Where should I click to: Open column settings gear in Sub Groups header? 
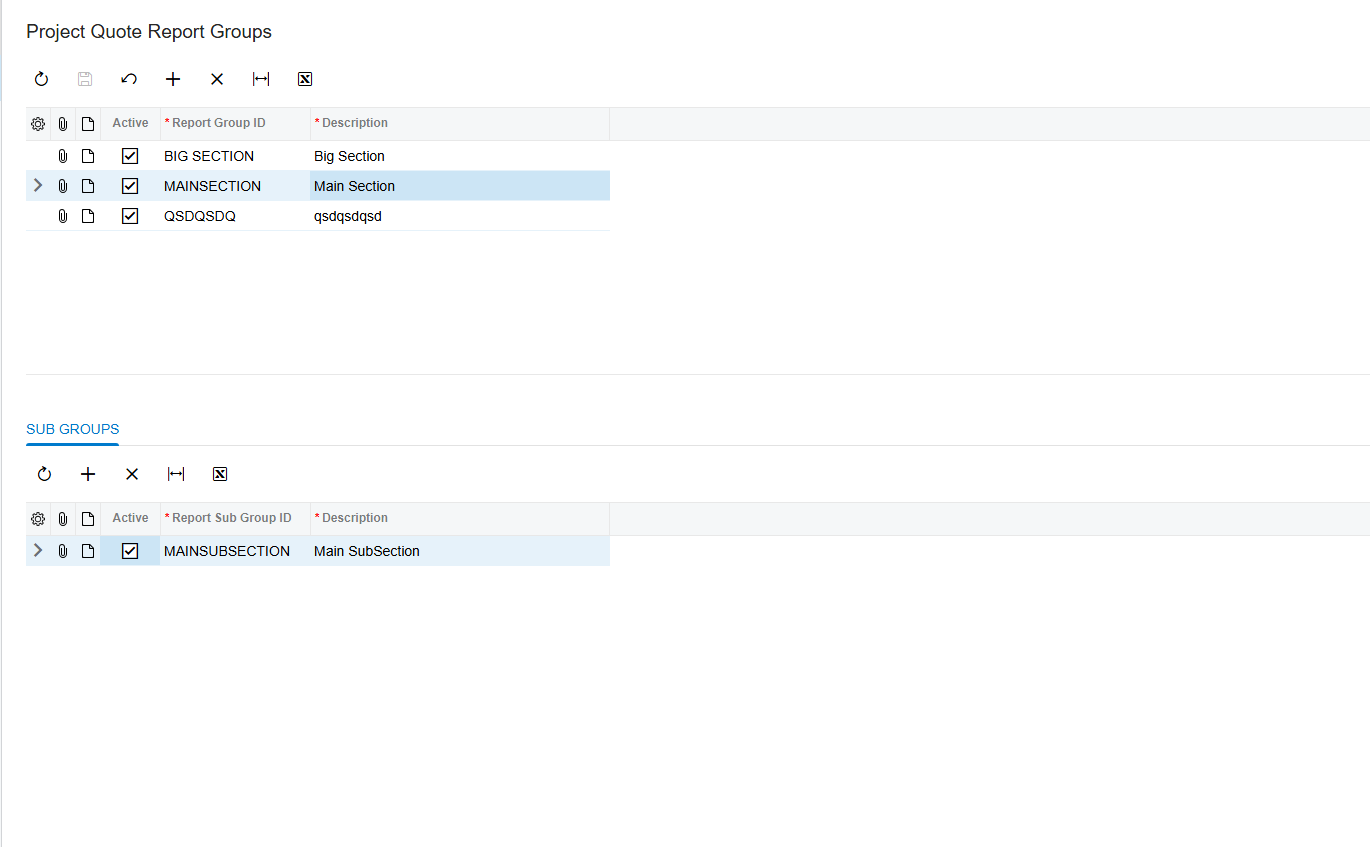pos(38,519)
